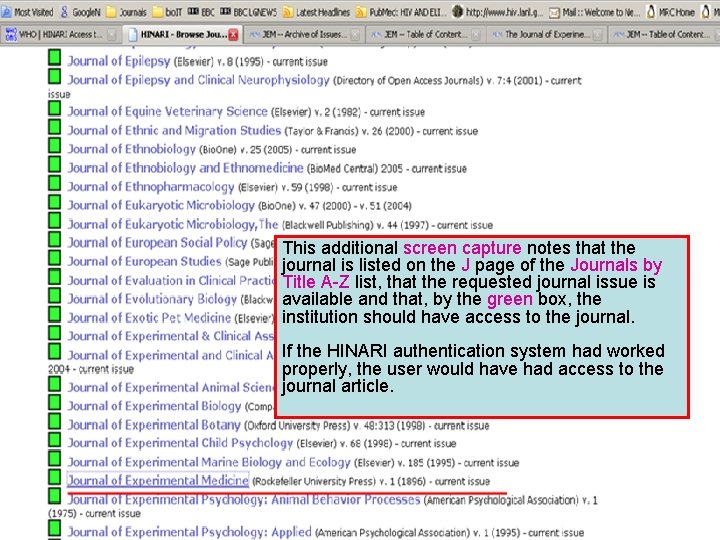Open the MRC Home bookmark
Screen dimensions: 720x540
click(x=670, y=12)
